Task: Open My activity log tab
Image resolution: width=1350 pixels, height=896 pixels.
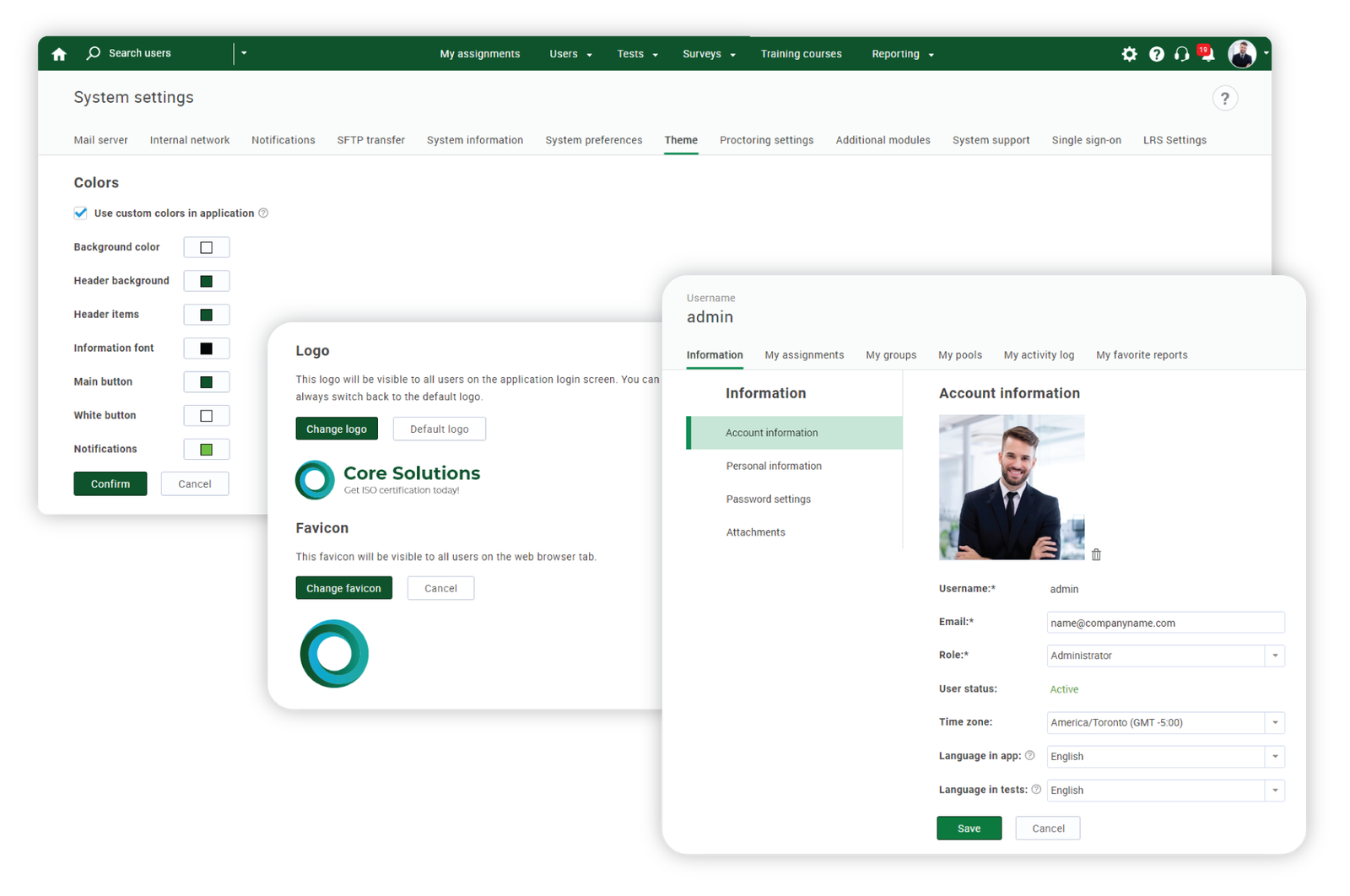Action: click(1039, 355)
